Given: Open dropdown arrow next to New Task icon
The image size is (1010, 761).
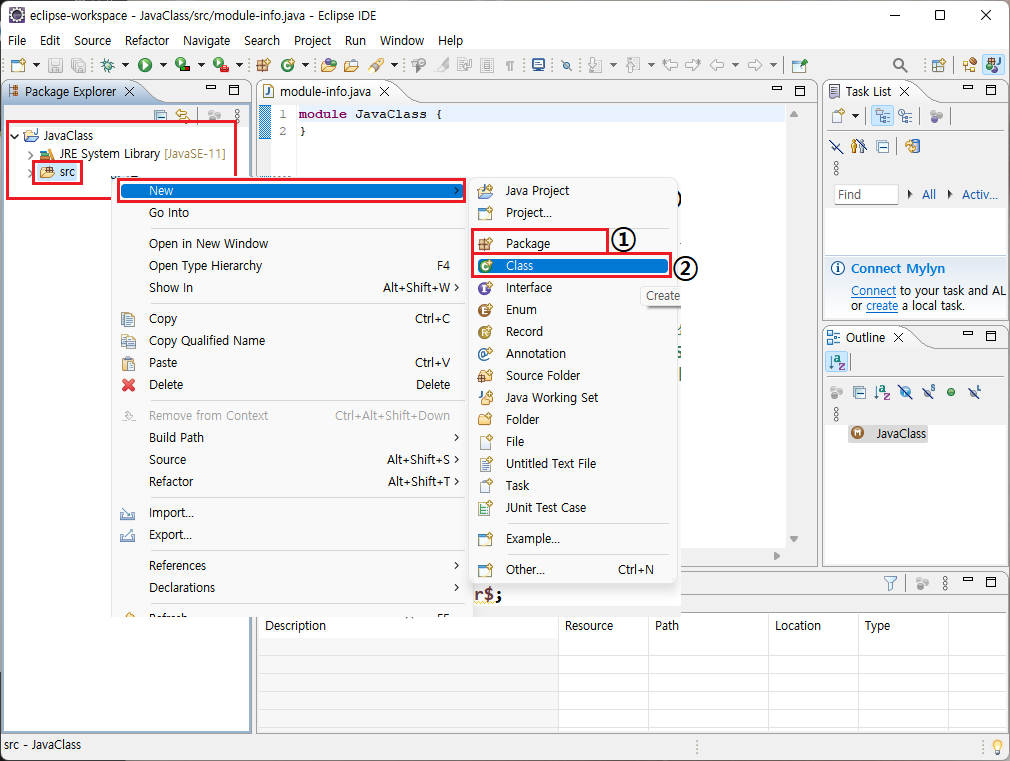Looking at the screenshot, I should pyautogui.click(x=855, y=116).
